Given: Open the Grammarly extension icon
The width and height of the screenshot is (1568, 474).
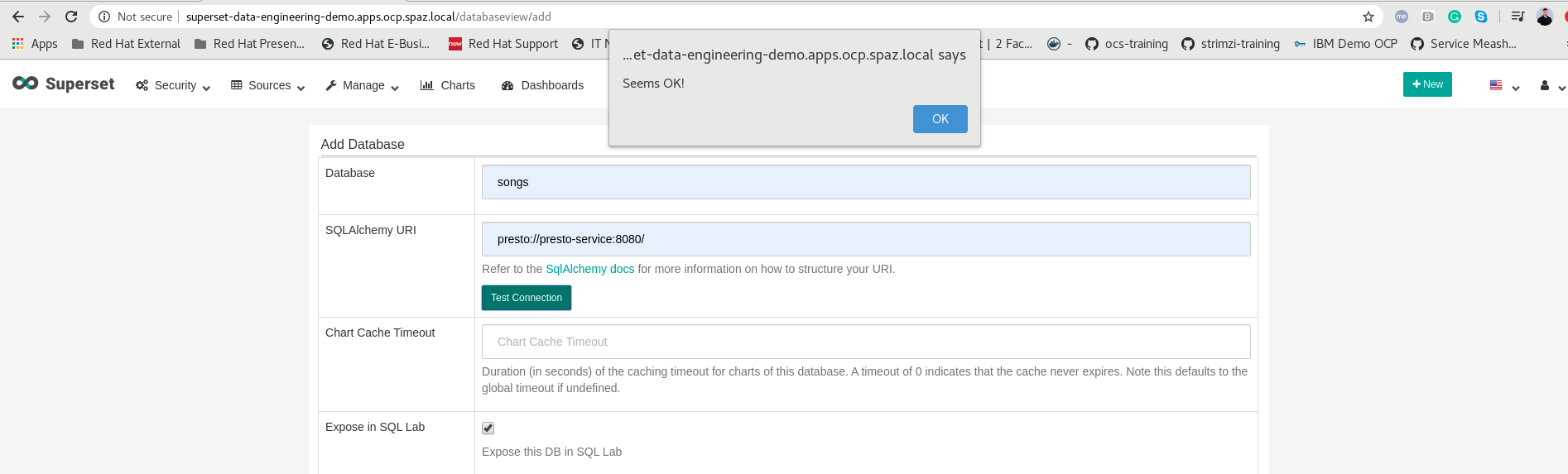Looking at the screenshot, I should 1455,17.
